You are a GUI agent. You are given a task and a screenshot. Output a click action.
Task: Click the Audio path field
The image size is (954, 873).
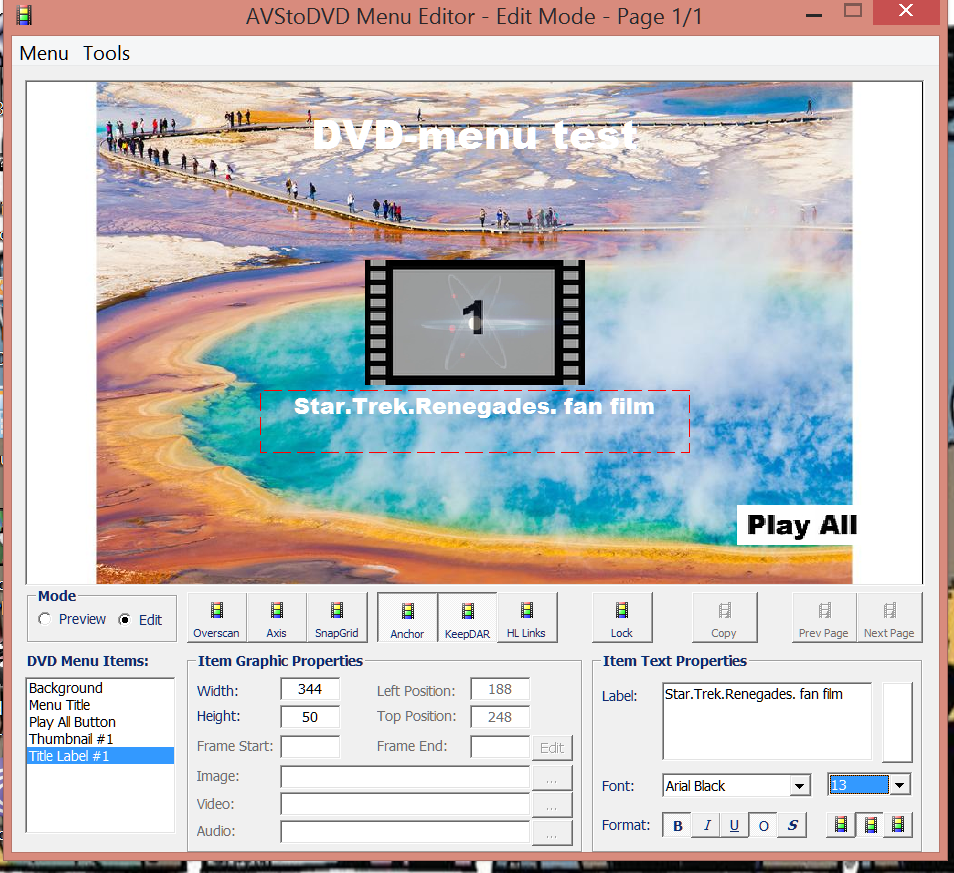(405, 832)
